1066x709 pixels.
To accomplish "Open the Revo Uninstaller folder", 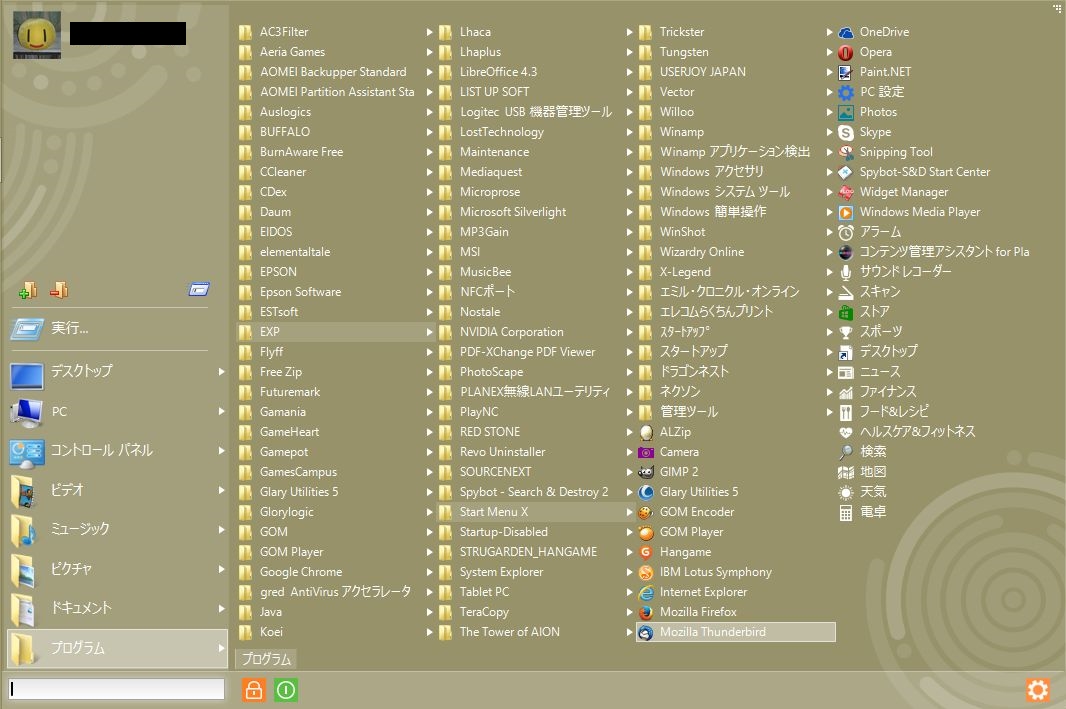I will click(x=535, y=452).
